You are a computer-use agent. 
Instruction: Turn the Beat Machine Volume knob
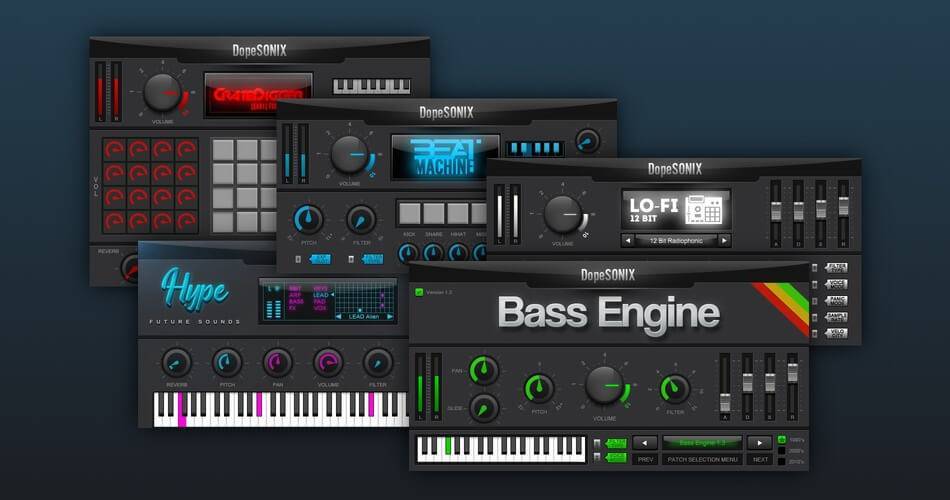coord(350,155)
